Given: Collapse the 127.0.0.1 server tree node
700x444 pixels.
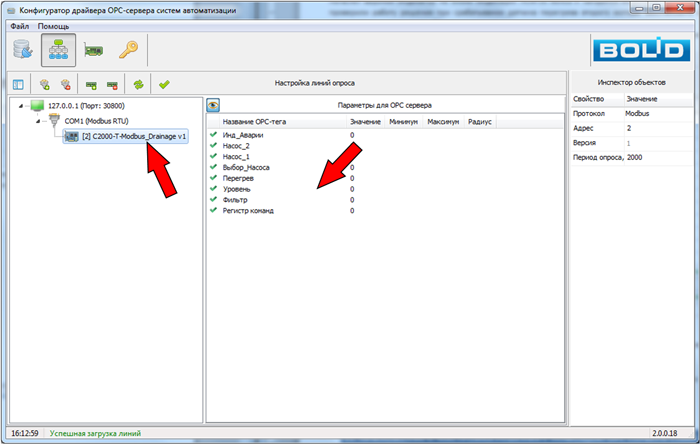Looking at the screenshot, I should tap(22, 106).
